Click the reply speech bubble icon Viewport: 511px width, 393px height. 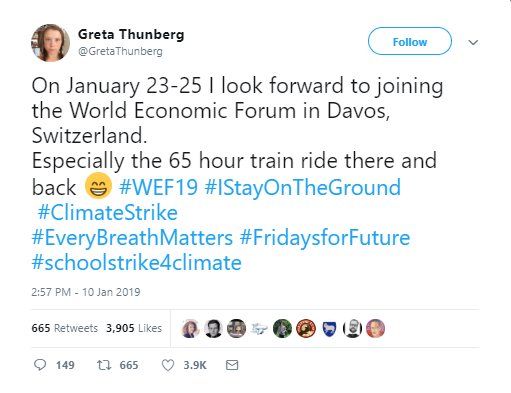click(x=40, y=365)
